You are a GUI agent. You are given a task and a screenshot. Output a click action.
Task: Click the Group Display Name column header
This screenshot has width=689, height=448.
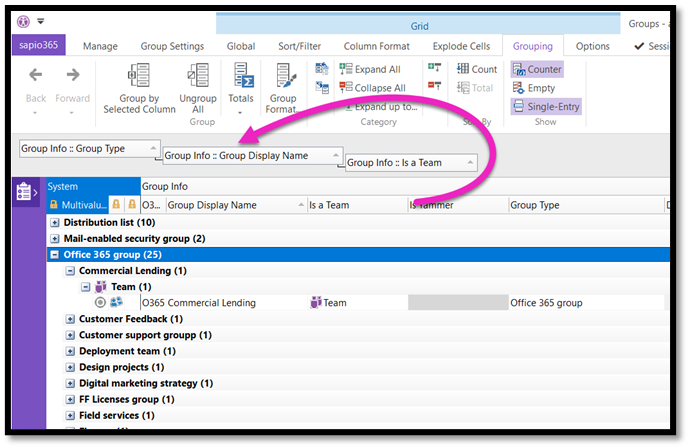[236, 205]
